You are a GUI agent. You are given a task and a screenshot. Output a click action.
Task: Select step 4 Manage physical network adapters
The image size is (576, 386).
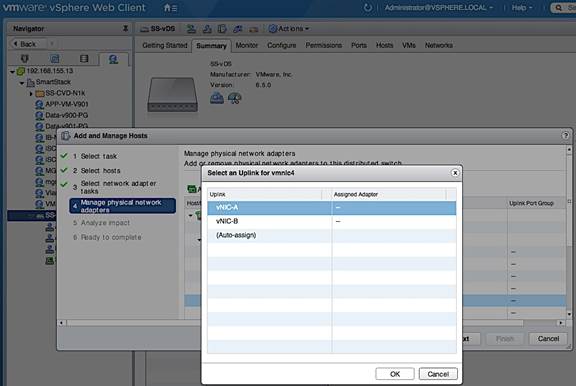coord(122,206)
